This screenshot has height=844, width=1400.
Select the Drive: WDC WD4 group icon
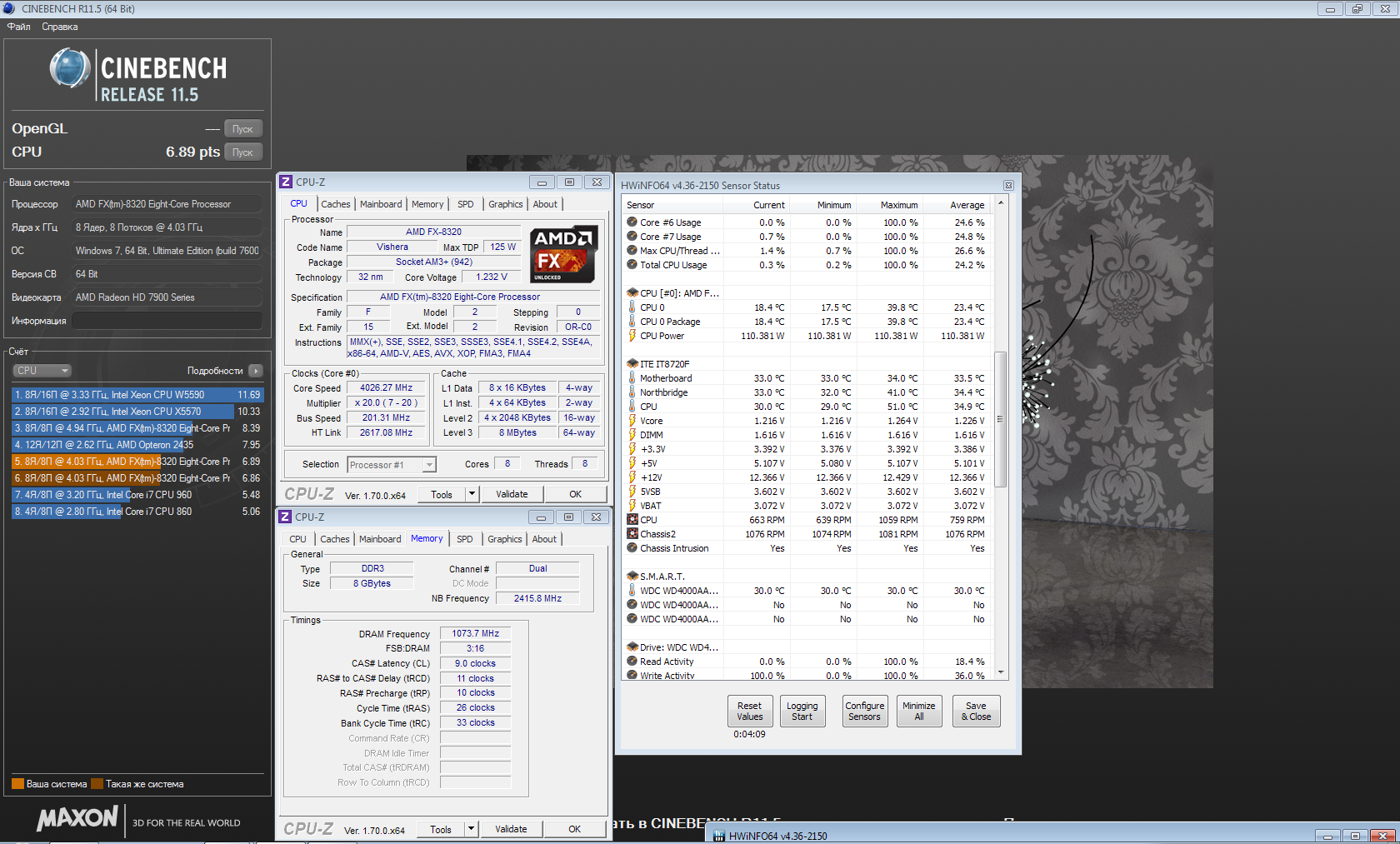(x=632, y=647)
